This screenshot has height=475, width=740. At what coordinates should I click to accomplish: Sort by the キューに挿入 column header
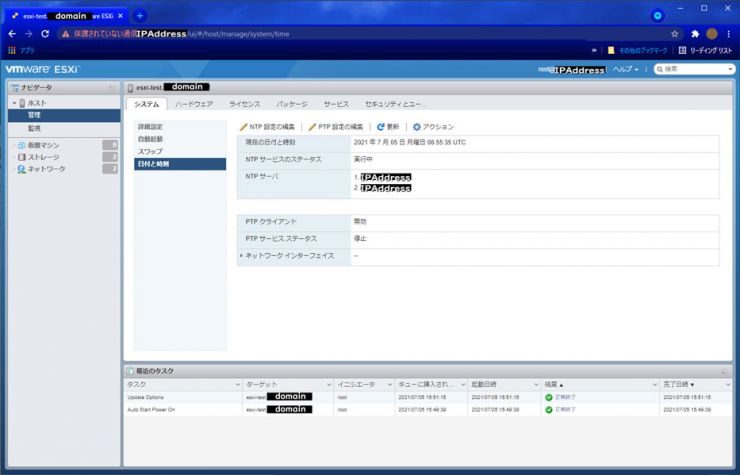pyautogui.click(x=426, y=385)
